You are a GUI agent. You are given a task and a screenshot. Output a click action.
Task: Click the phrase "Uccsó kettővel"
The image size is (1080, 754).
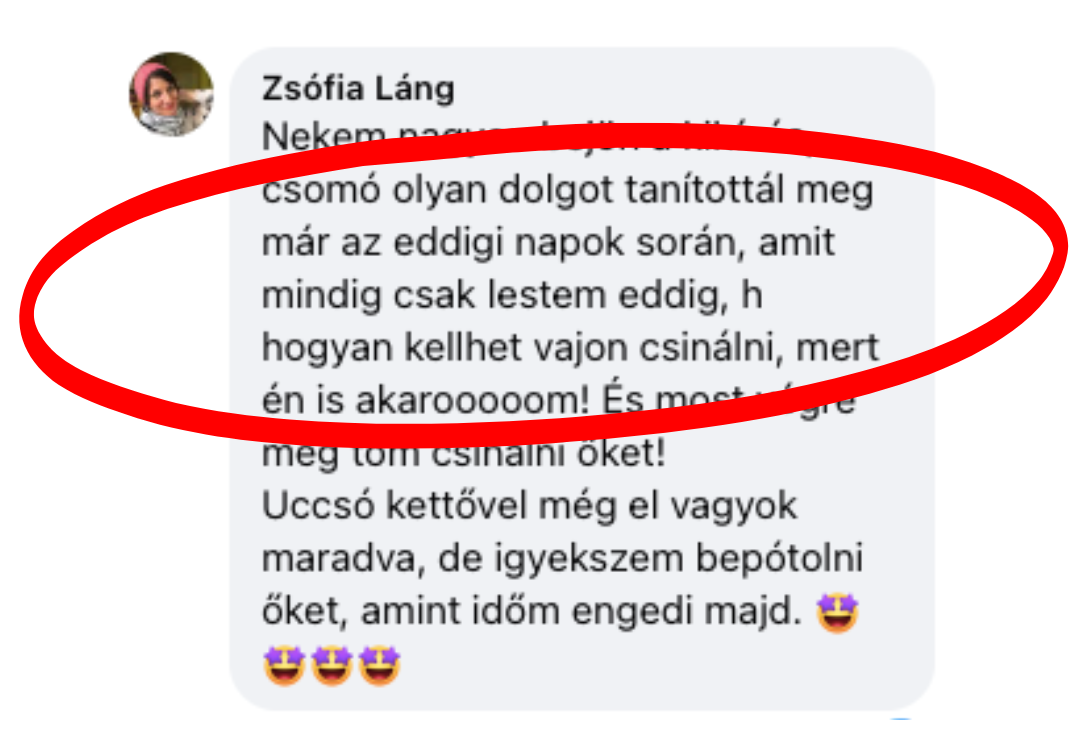click(393, 505)
